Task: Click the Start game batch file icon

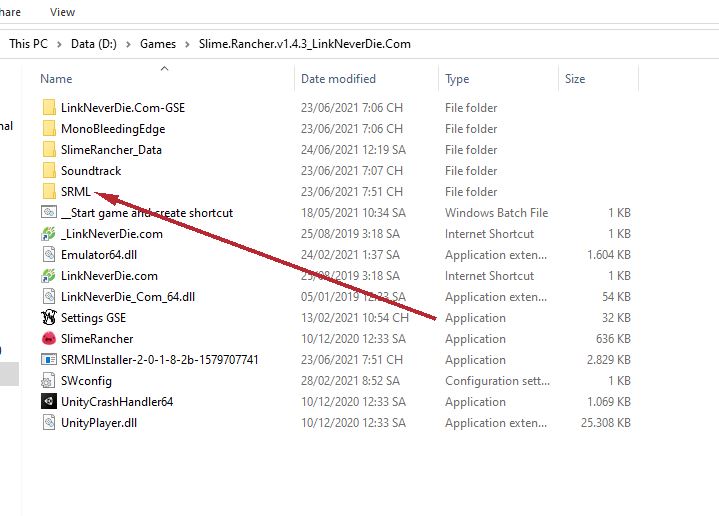Action: (49, 213)
